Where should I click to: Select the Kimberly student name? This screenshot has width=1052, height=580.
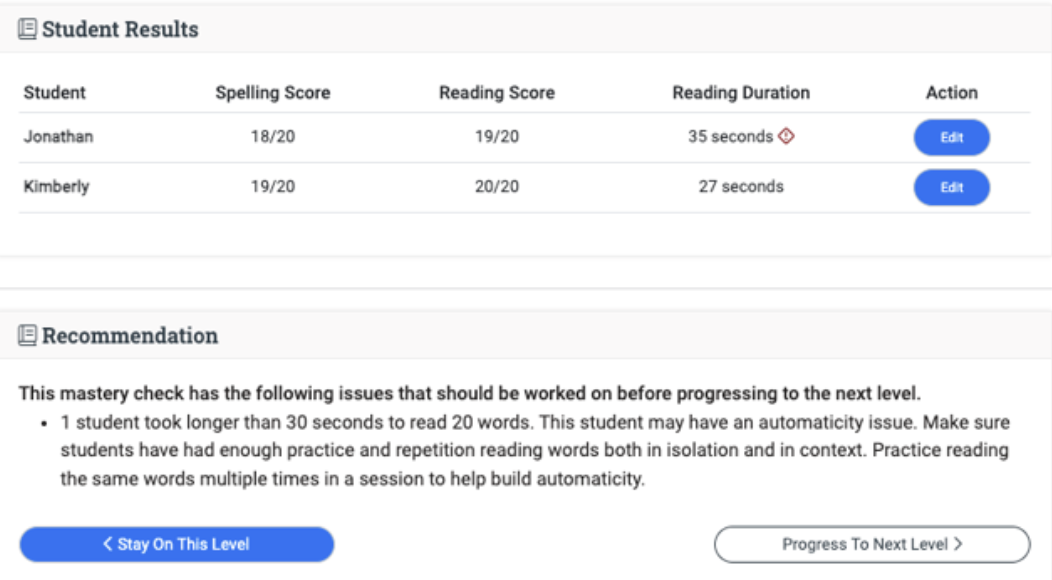point(56,187)
